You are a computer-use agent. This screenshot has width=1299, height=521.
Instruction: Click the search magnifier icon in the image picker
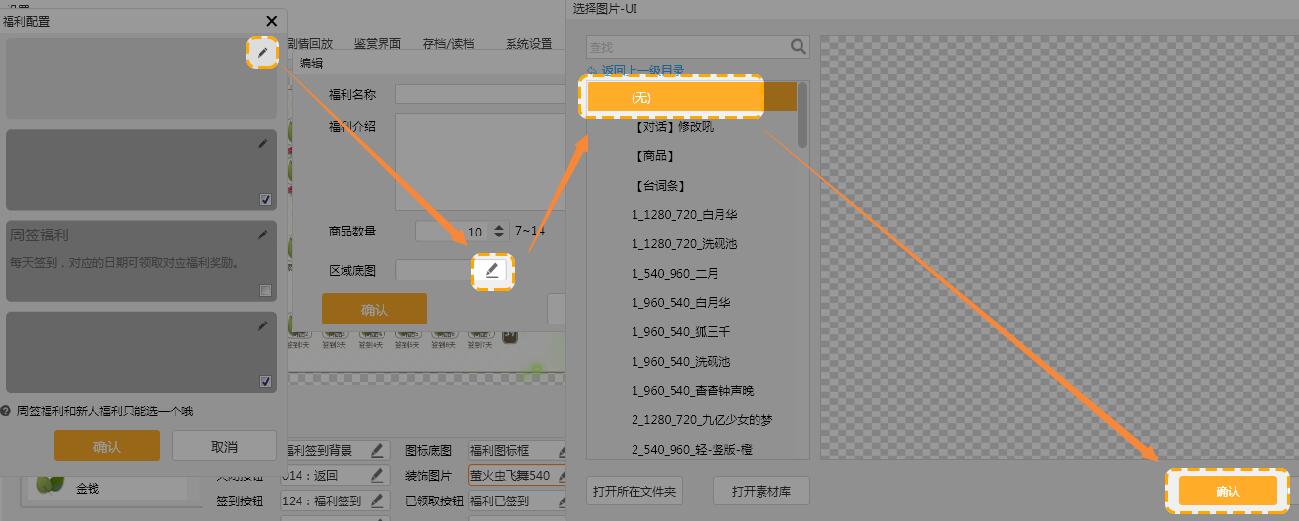(797, 46)
